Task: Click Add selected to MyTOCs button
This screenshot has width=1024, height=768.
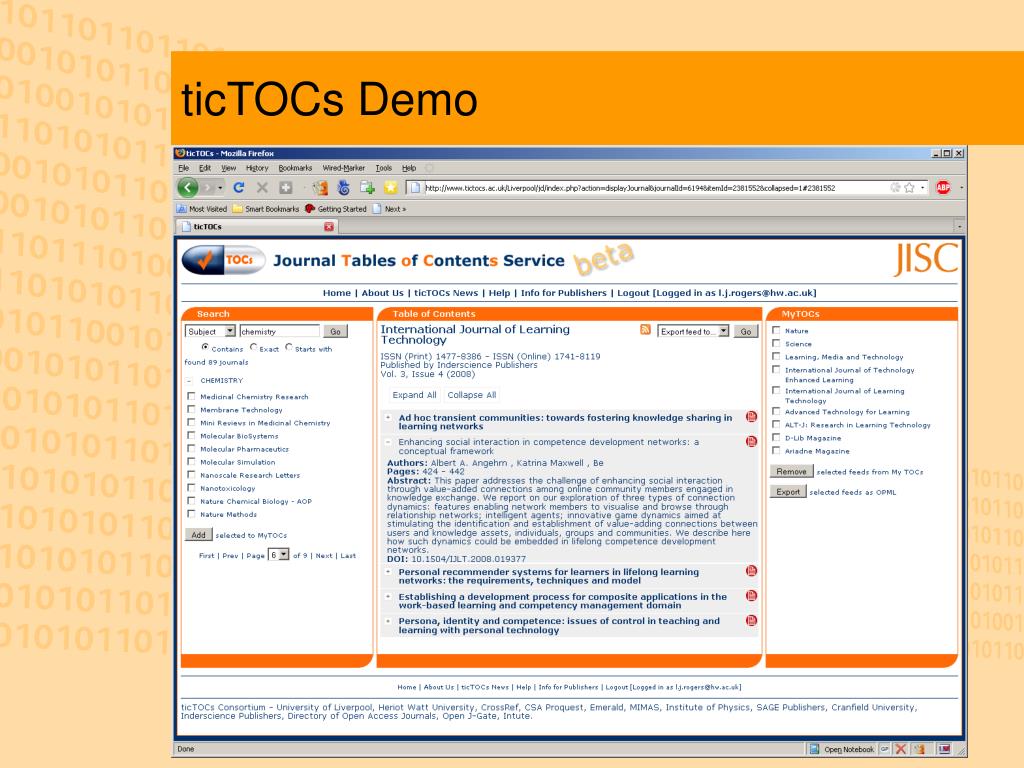Action: click(199, 534)
